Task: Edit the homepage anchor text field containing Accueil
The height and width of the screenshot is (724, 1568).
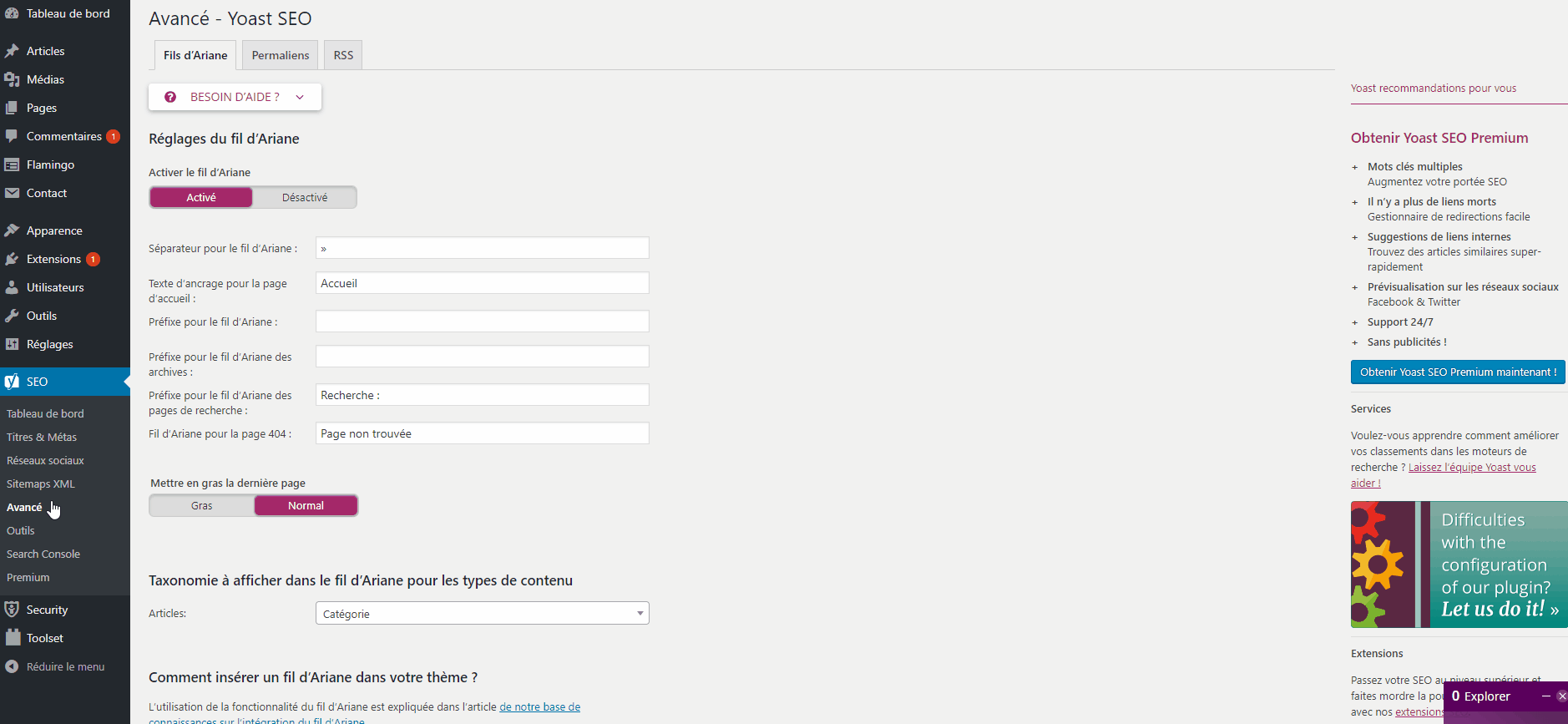Action: point(483,283)
